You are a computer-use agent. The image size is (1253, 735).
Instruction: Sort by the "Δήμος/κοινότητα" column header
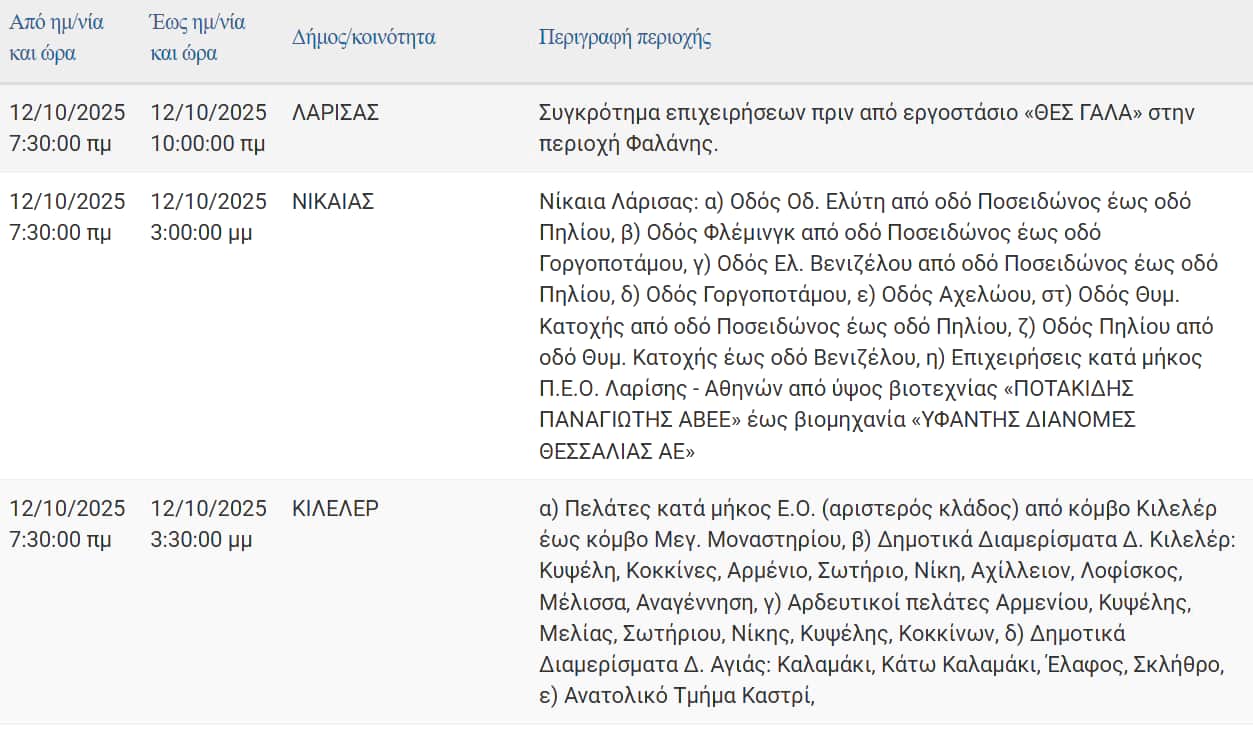click(x=363, y=38)
